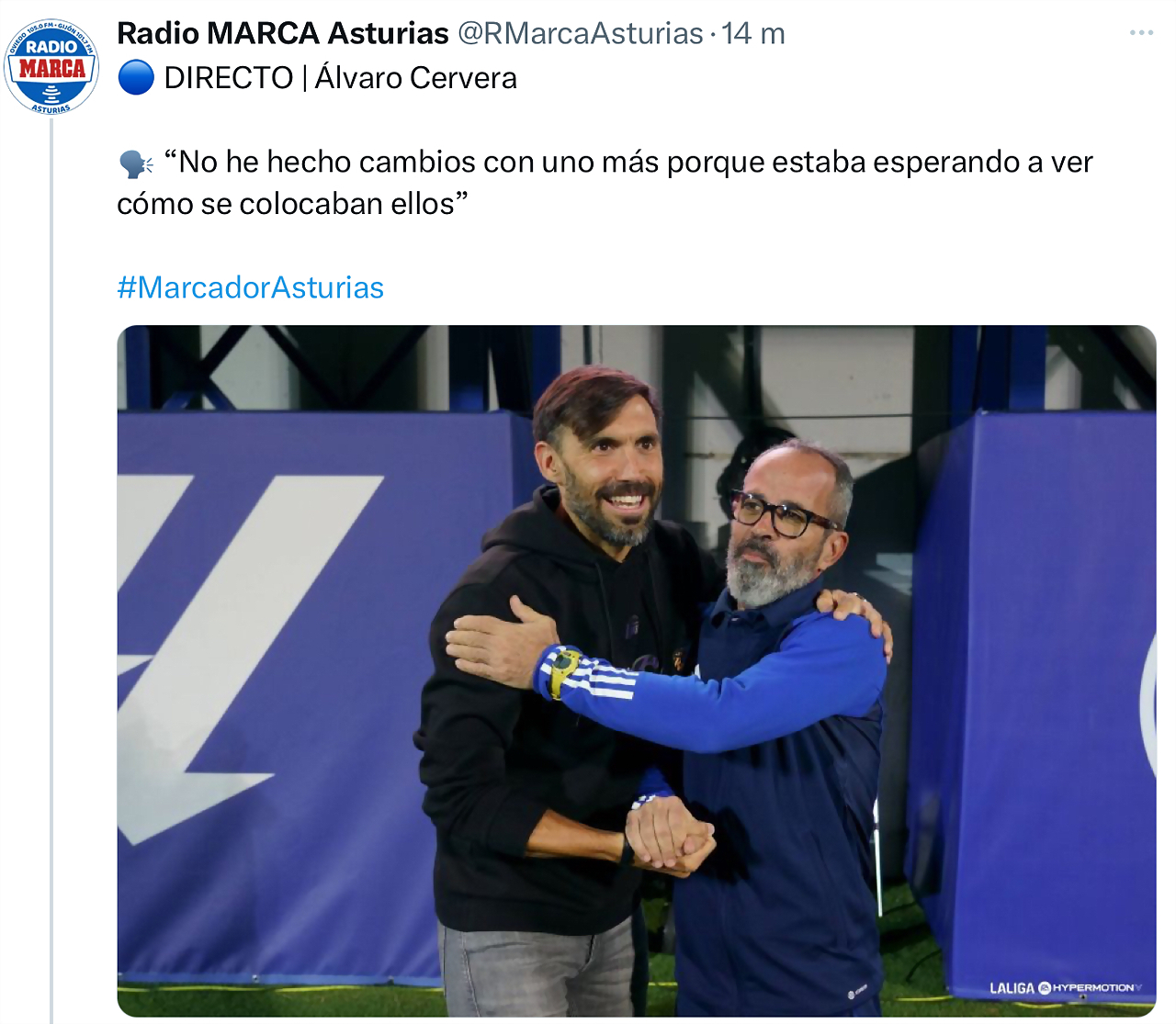Click the Radio MARCA Asturias profile avatar
The image size is (1176, 1024).
(x=51, y=67)
